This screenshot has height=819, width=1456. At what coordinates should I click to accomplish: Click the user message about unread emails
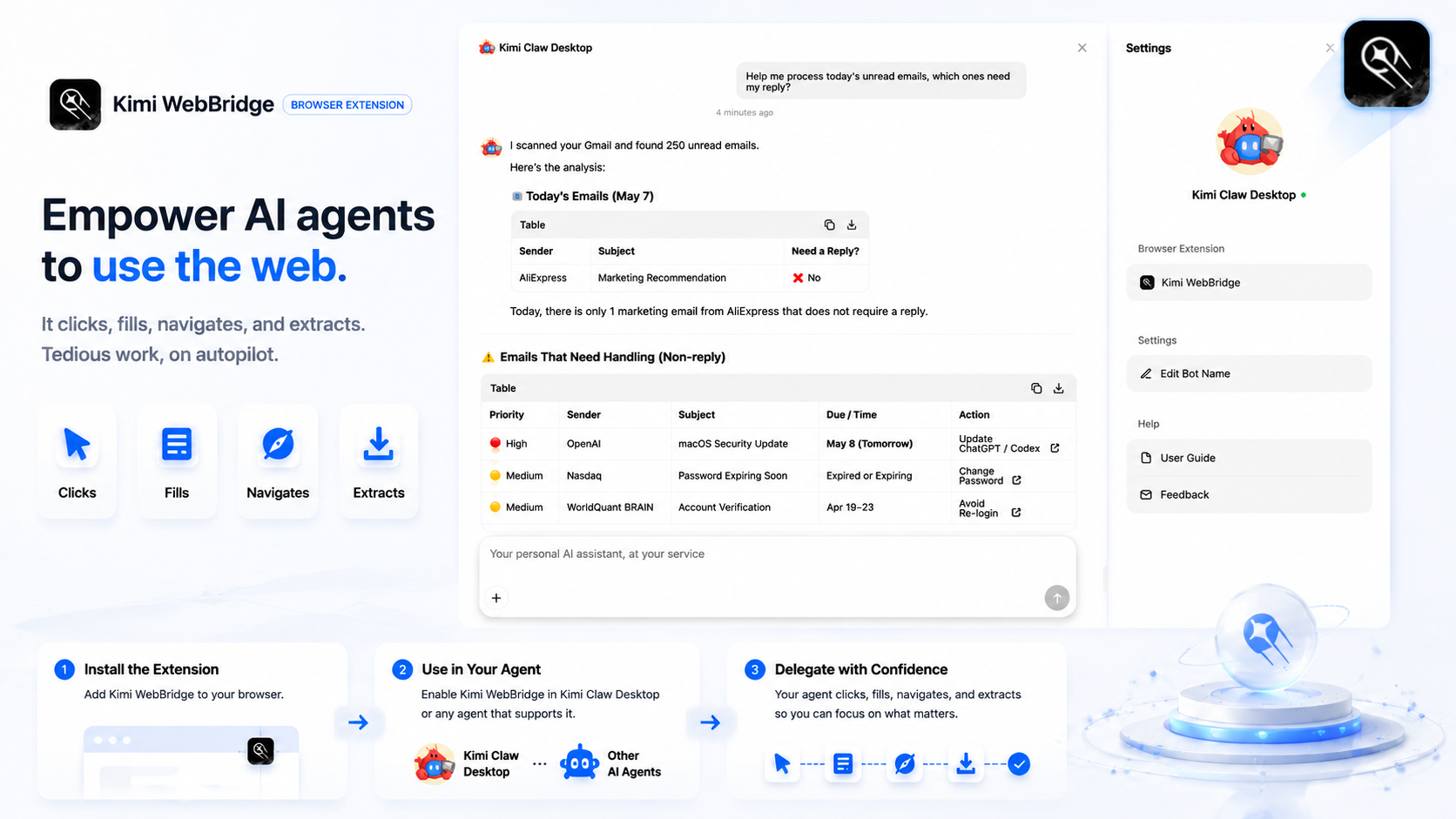(x=880, y=81)
